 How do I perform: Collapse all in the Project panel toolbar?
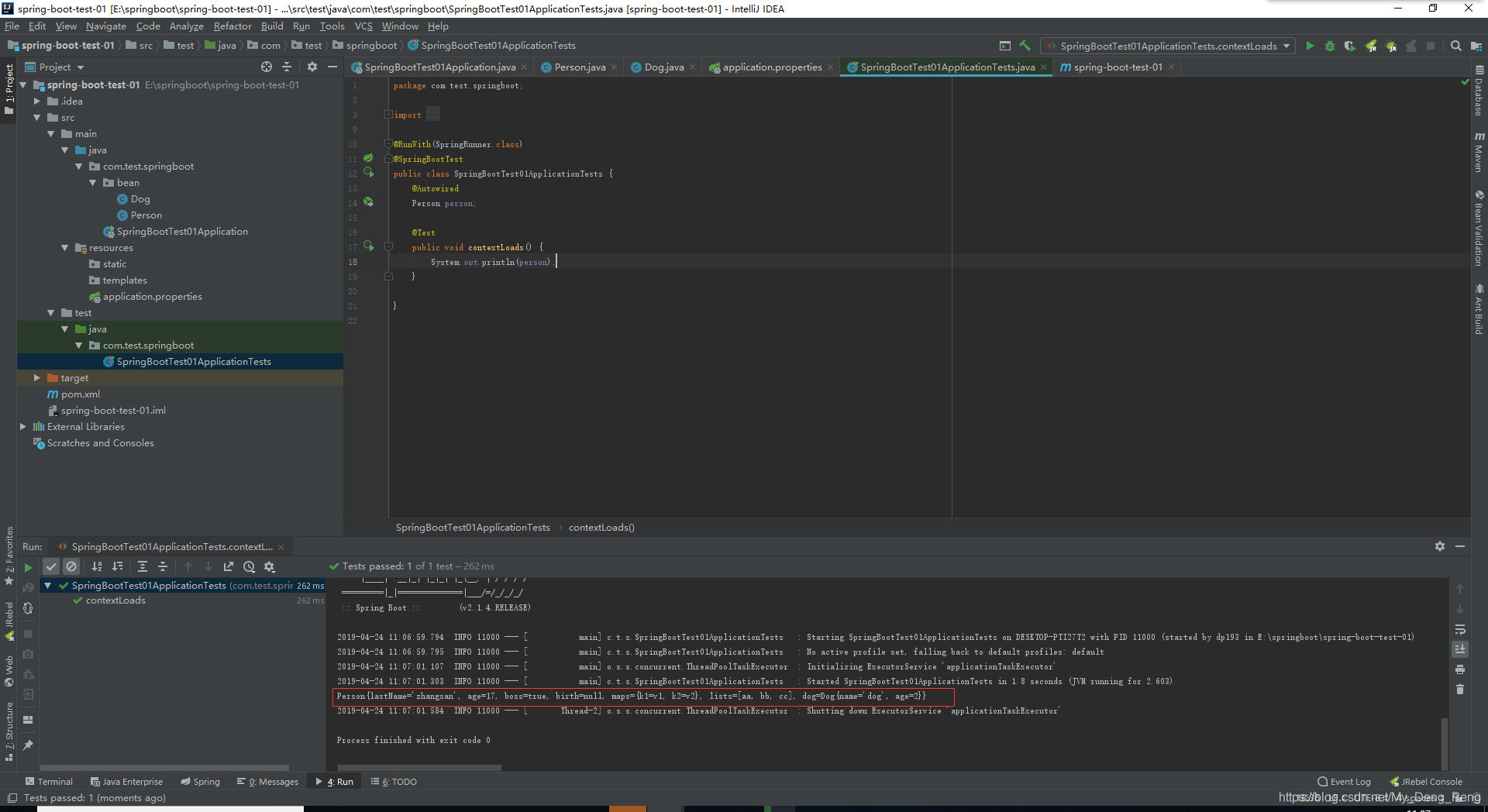(x=287, y=67)
